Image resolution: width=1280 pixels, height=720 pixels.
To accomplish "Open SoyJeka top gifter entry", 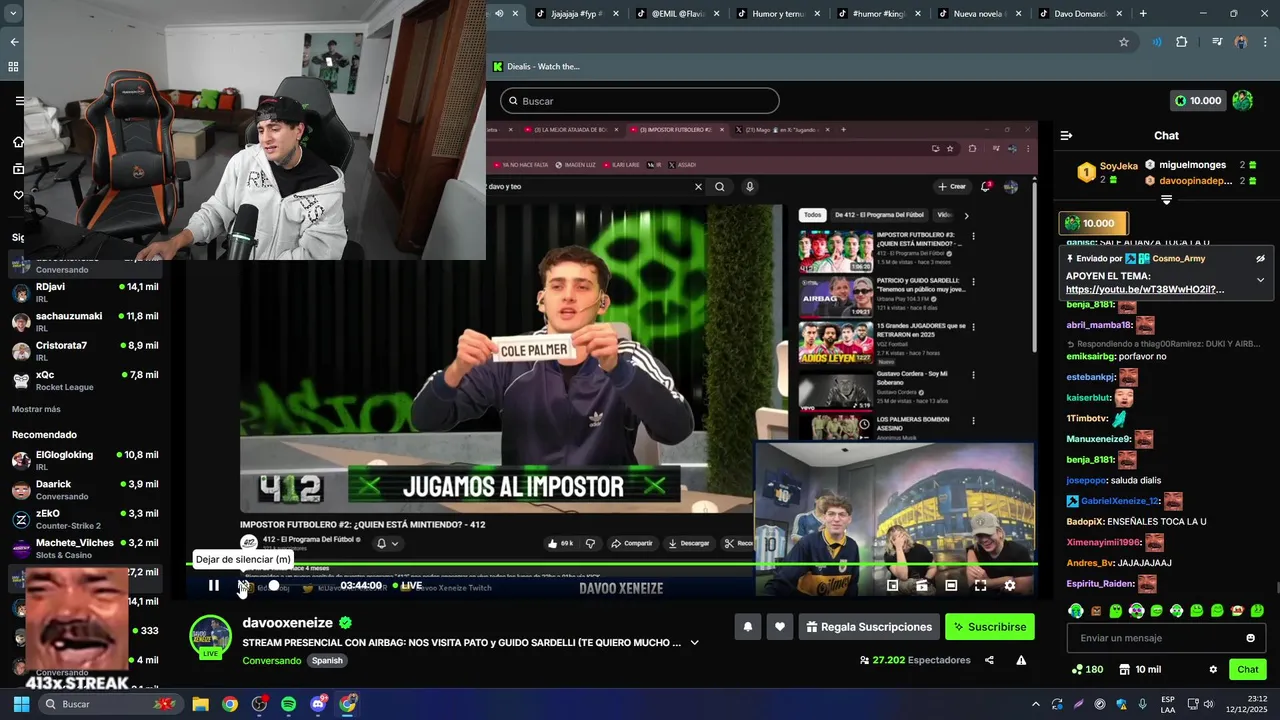I will tap(1109, 172).
